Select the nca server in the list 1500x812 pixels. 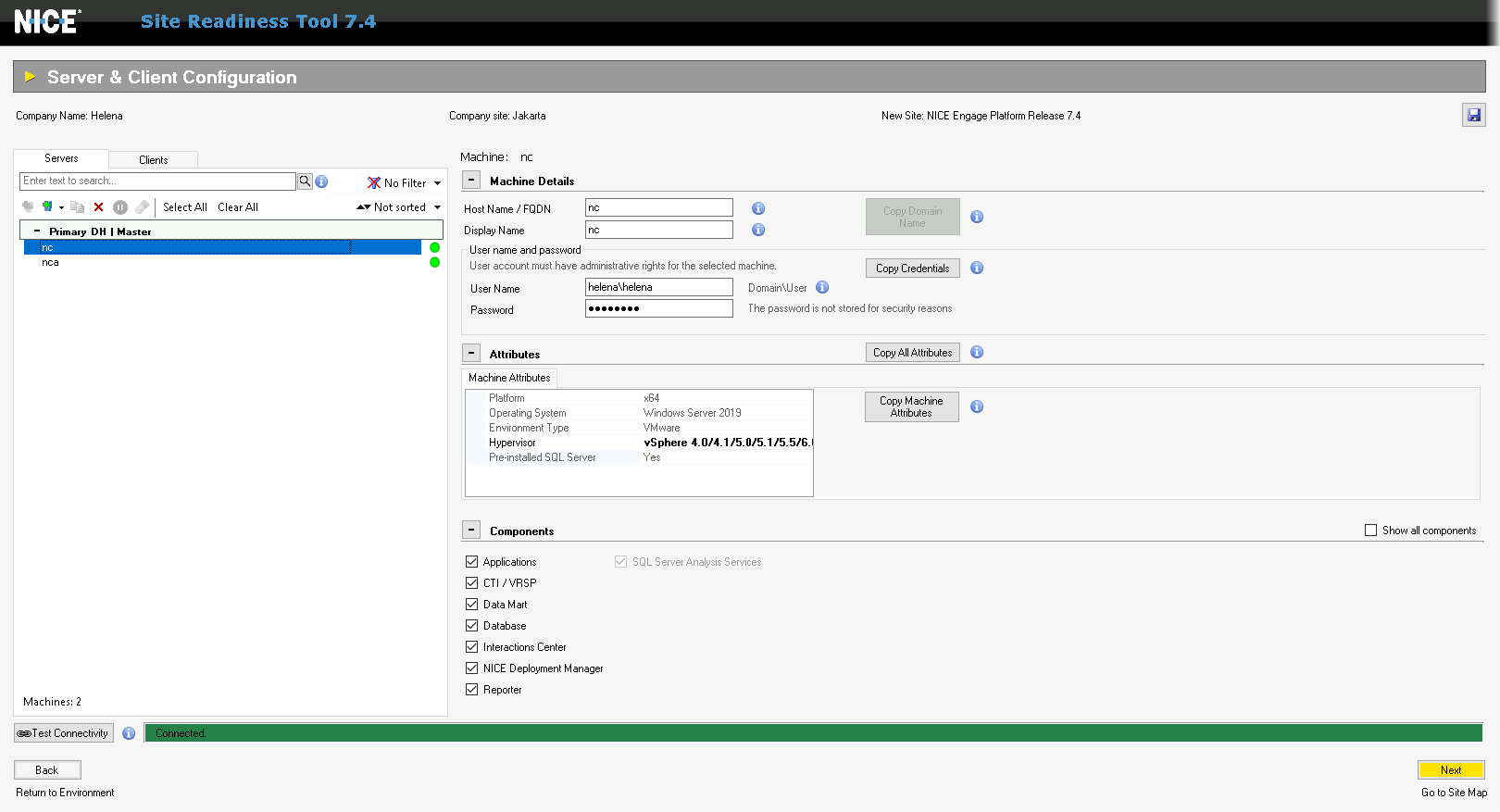point(51,263)
